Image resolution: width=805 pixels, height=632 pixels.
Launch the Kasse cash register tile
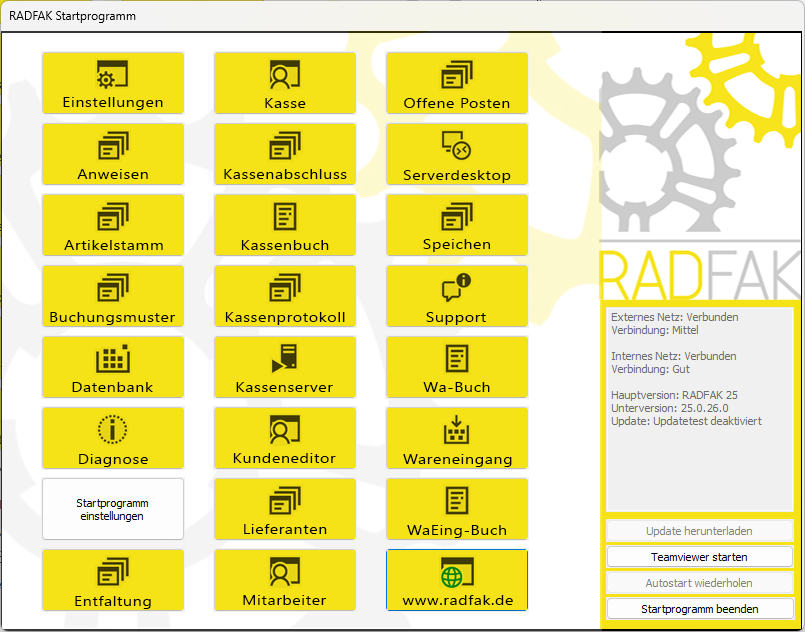click(285, 83)
